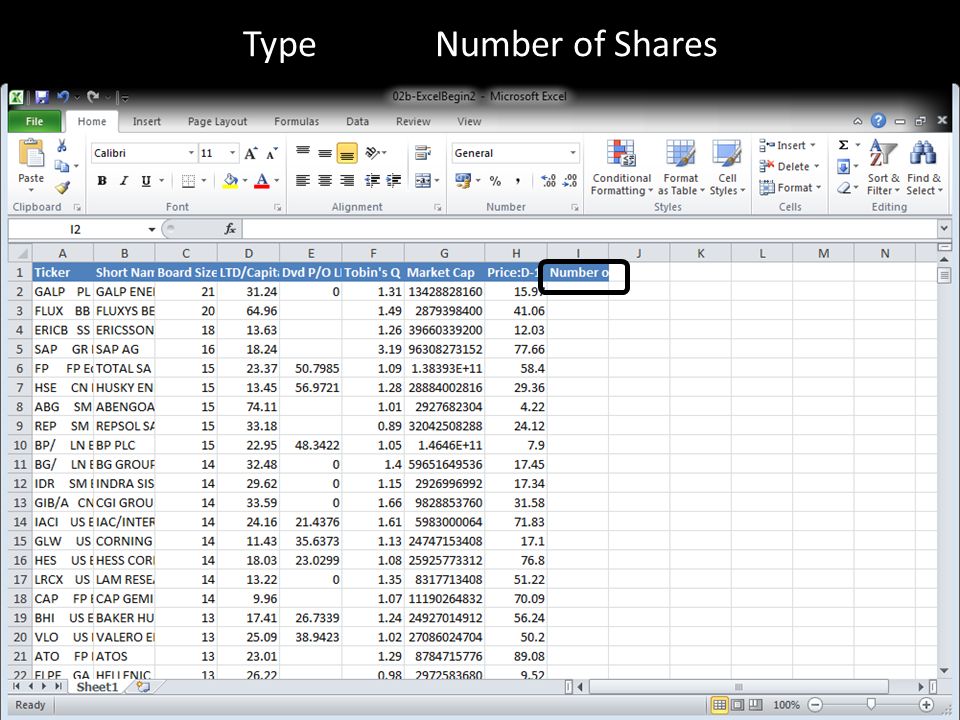Click the Insert Function fx button
960x720 pixels.
coord(230,229)
